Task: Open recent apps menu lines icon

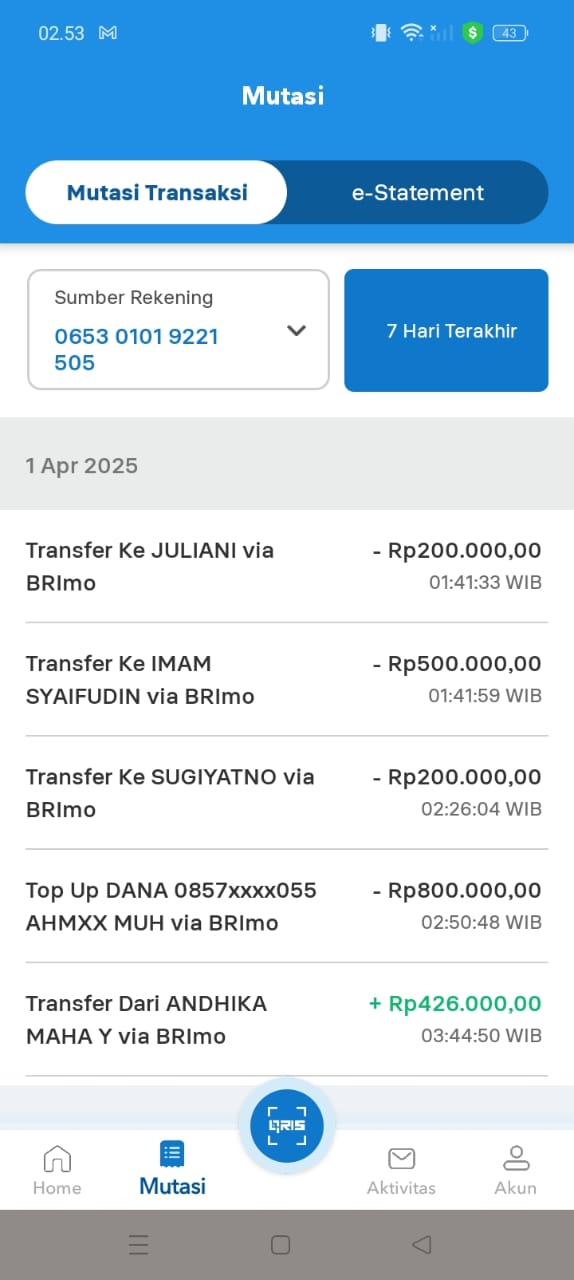Action: (x=139, y=1244)
